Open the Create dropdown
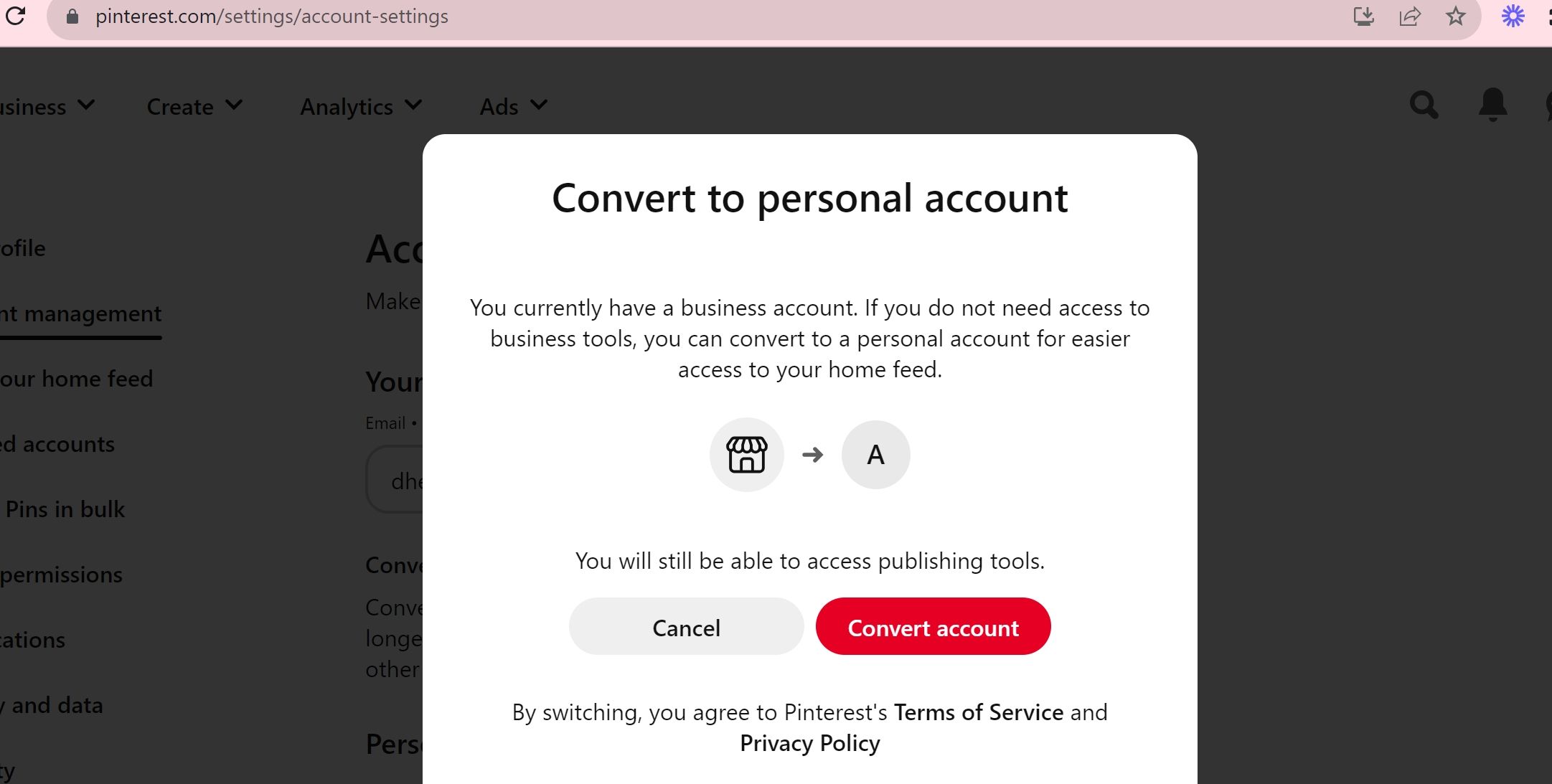This screenshot has width=1552, height=784. coord(194,105)
